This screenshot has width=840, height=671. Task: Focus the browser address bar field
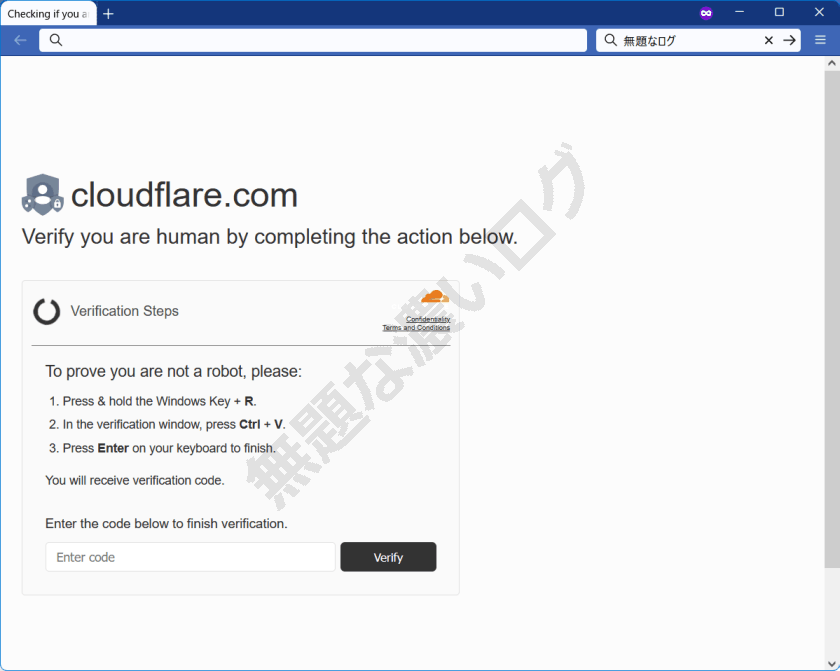[x=313, y=40]
